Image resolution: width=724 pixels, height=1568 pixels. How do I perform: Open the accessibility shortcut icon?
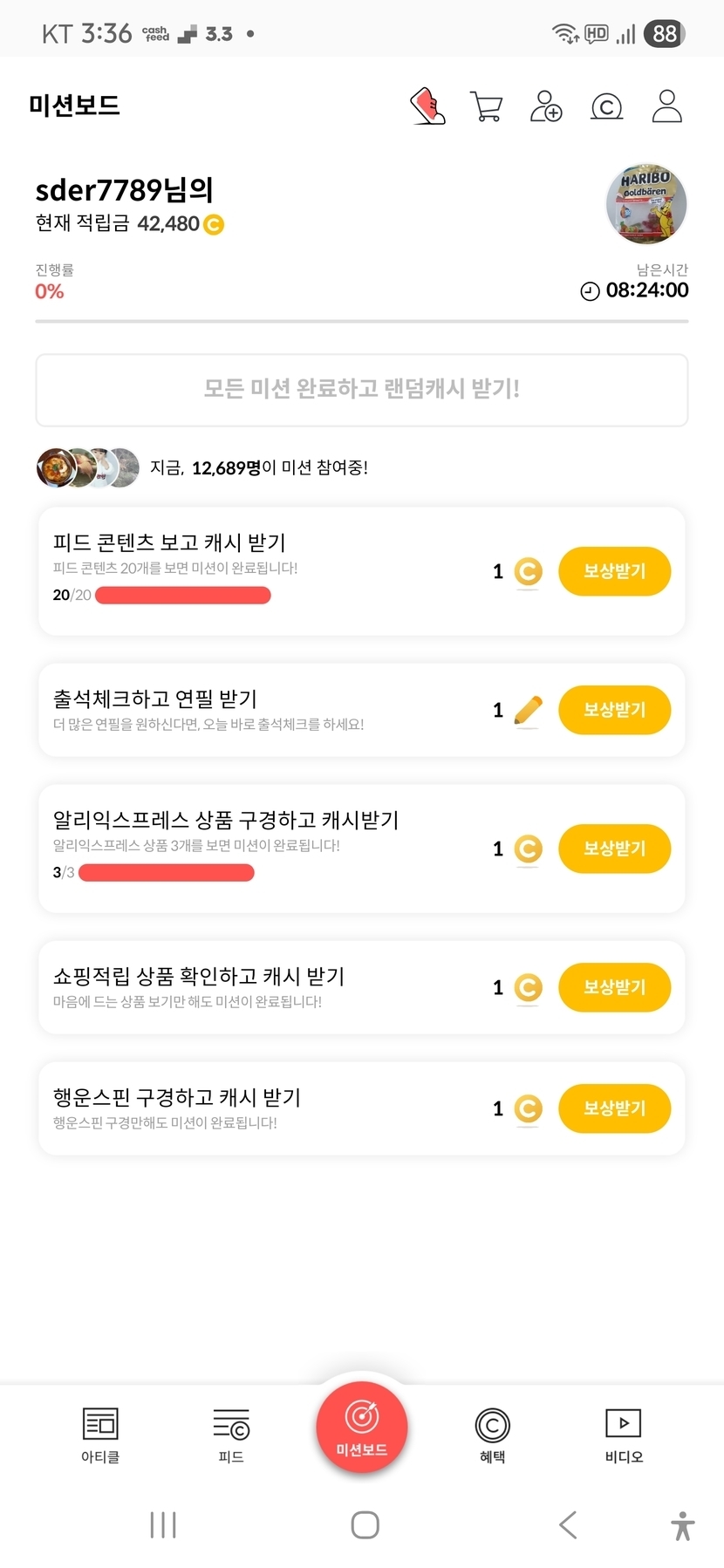683,1525
